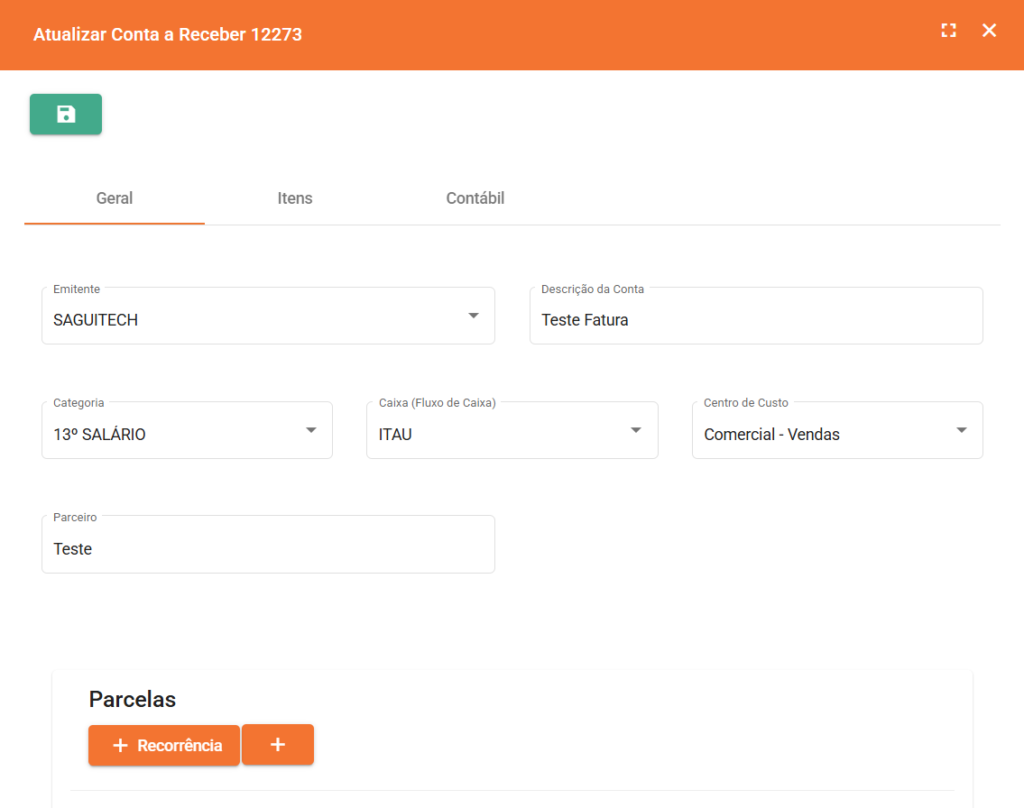Go to the Contábil tab

coord(475,198)
